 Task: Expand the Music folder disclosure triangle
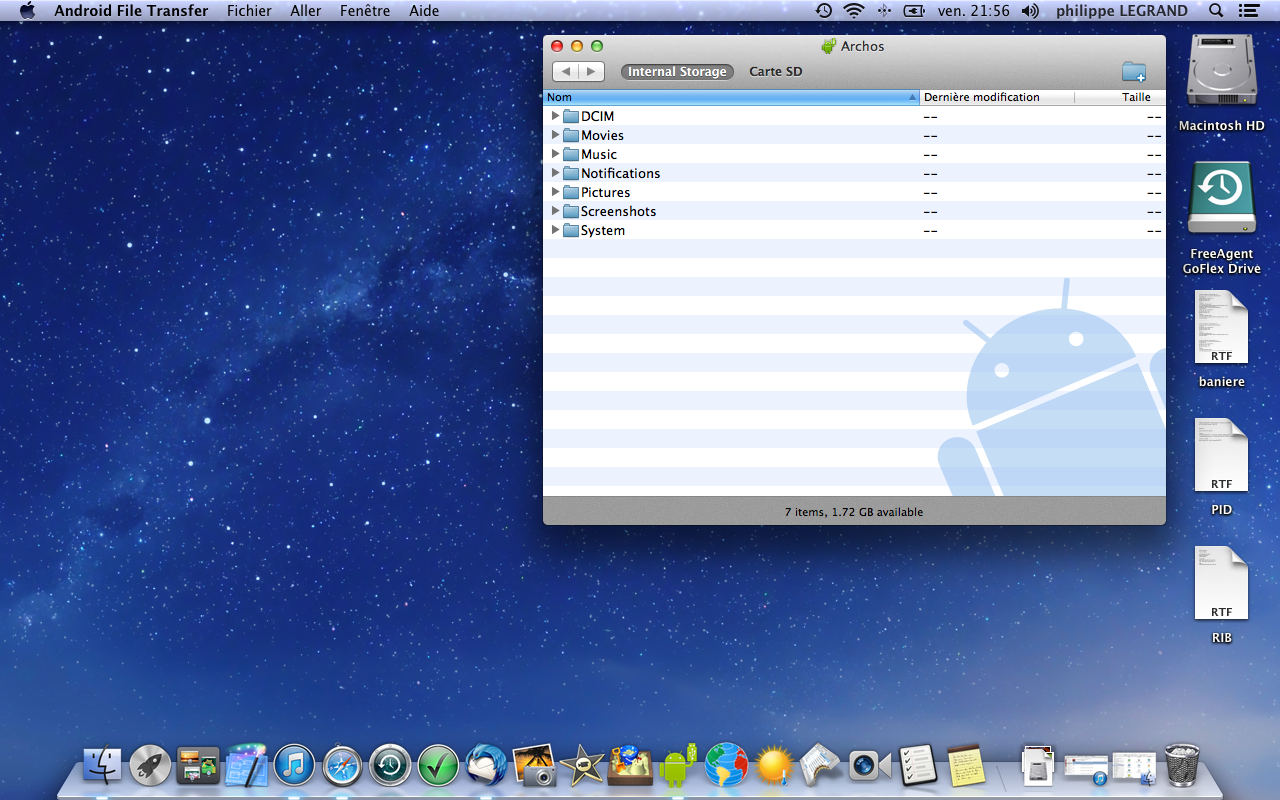click(556, 154)
